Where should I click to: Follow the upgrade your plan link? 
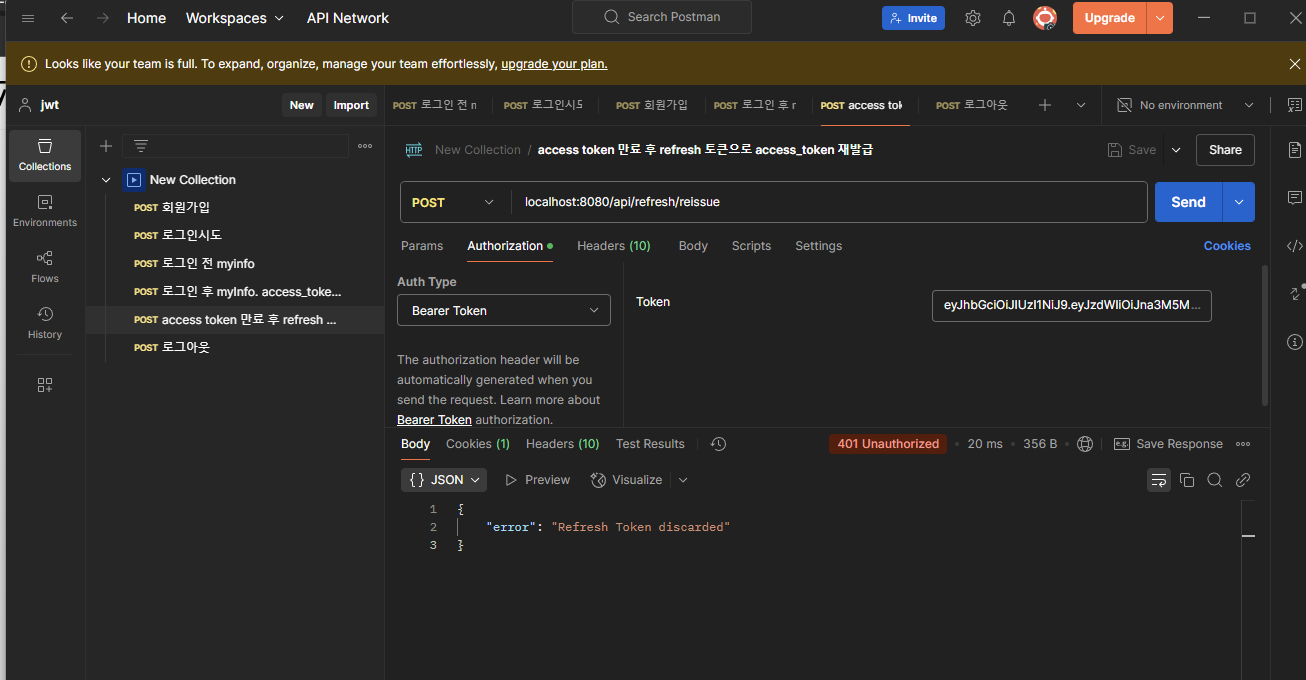click(554, 64)
